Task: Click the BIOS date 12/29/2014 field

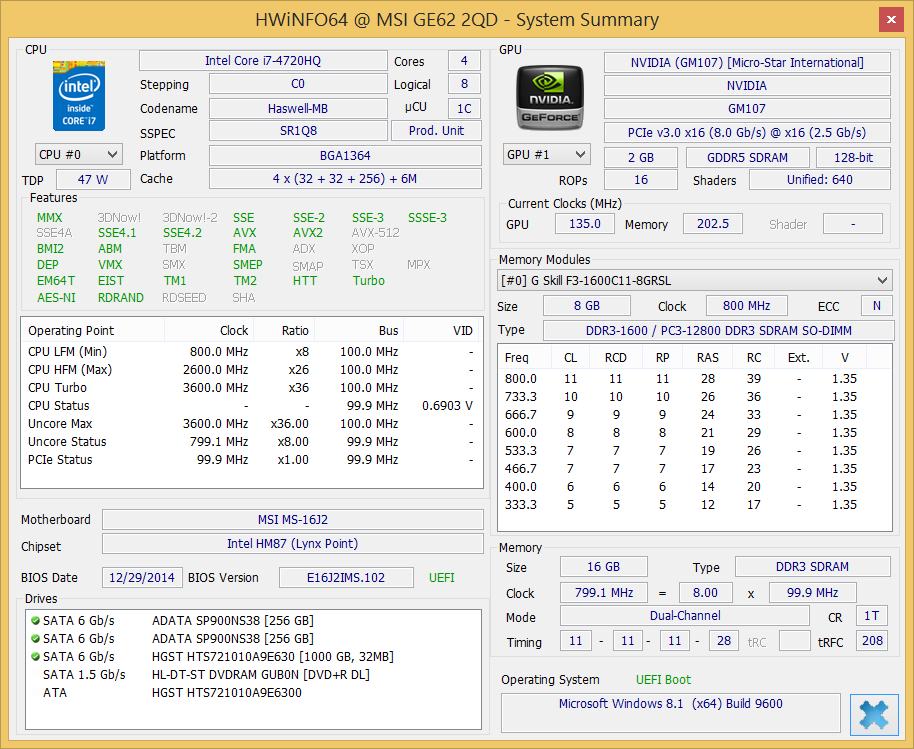Action: point(142,578)
